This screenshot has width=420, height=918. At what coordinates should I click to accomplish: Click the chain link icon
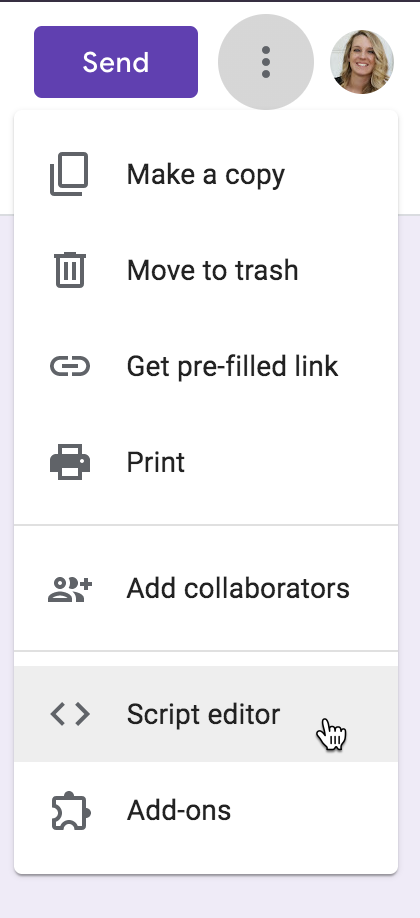tap(70, 366)
